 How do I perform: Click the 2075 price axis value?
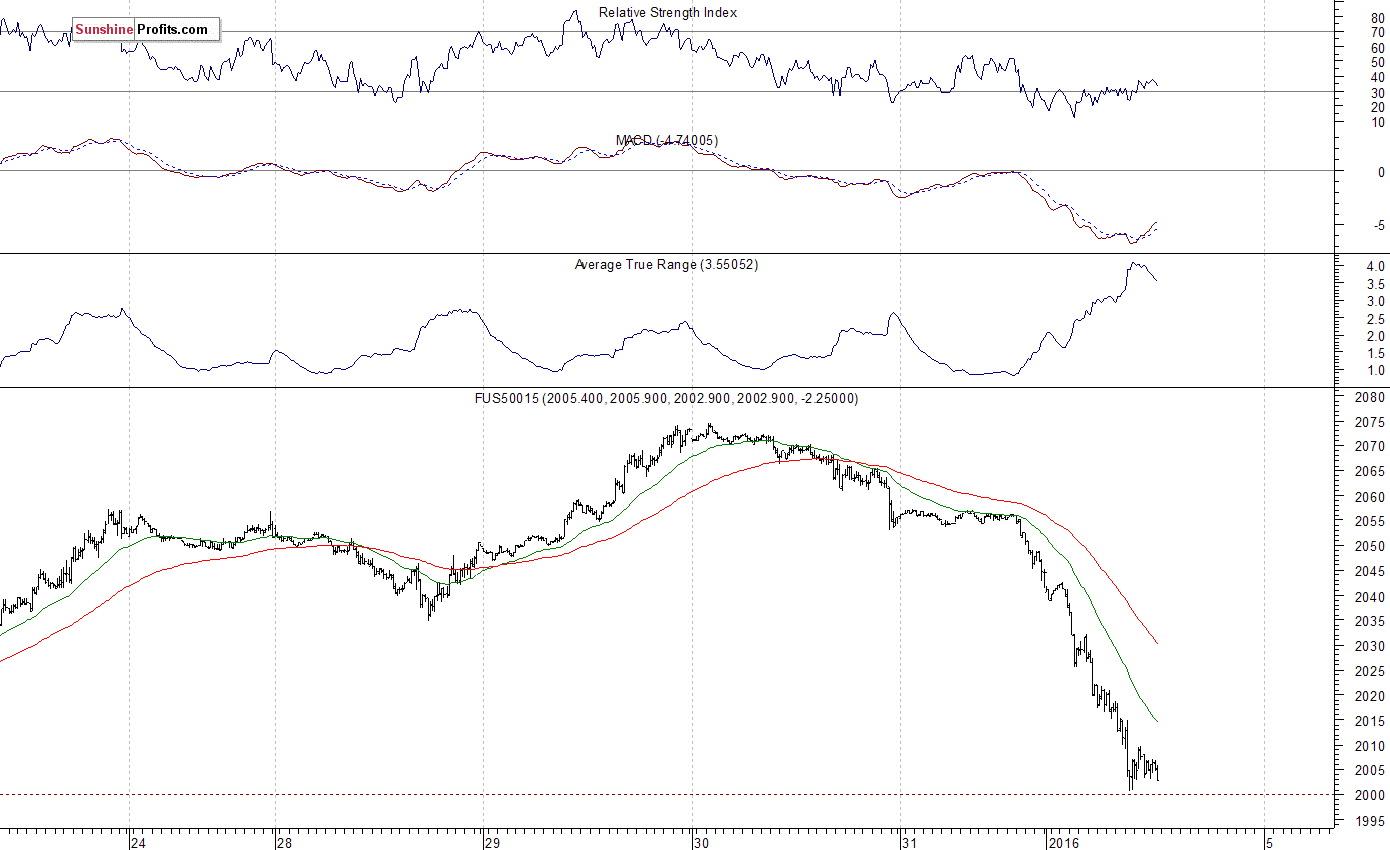tap(1370, 422)
